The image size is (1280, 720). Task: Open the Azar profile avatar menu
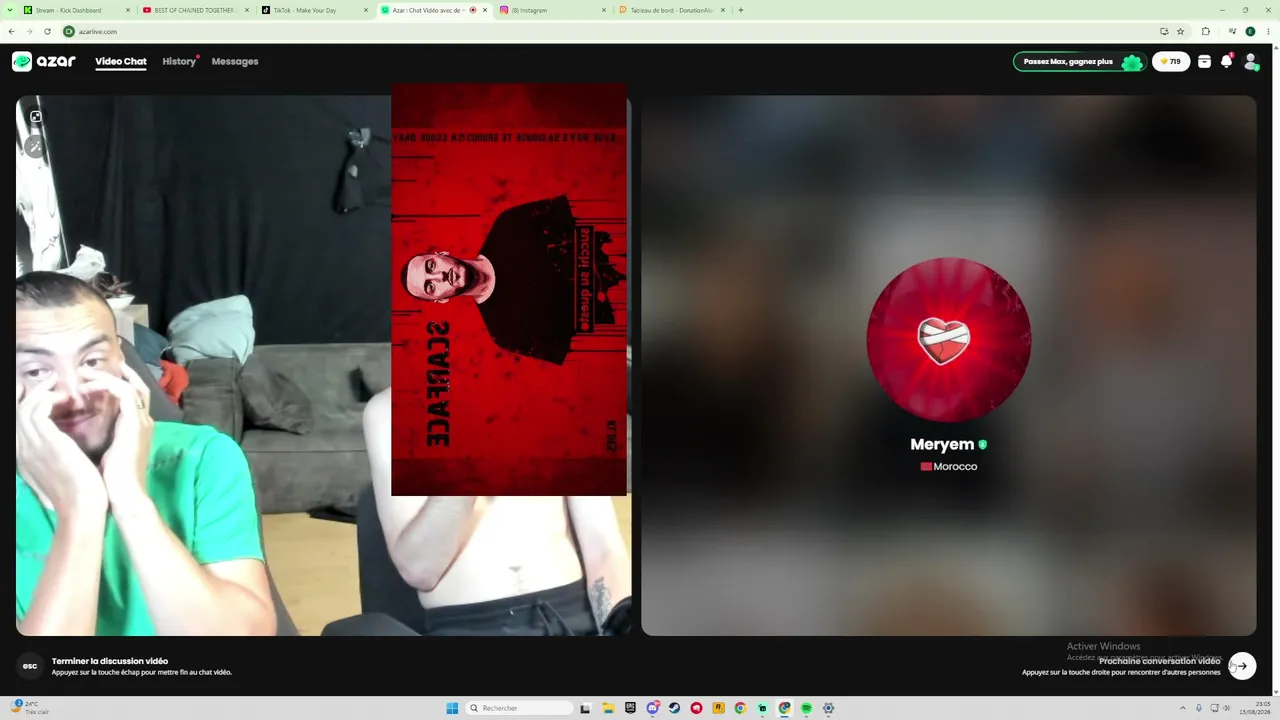[1250, 62]
